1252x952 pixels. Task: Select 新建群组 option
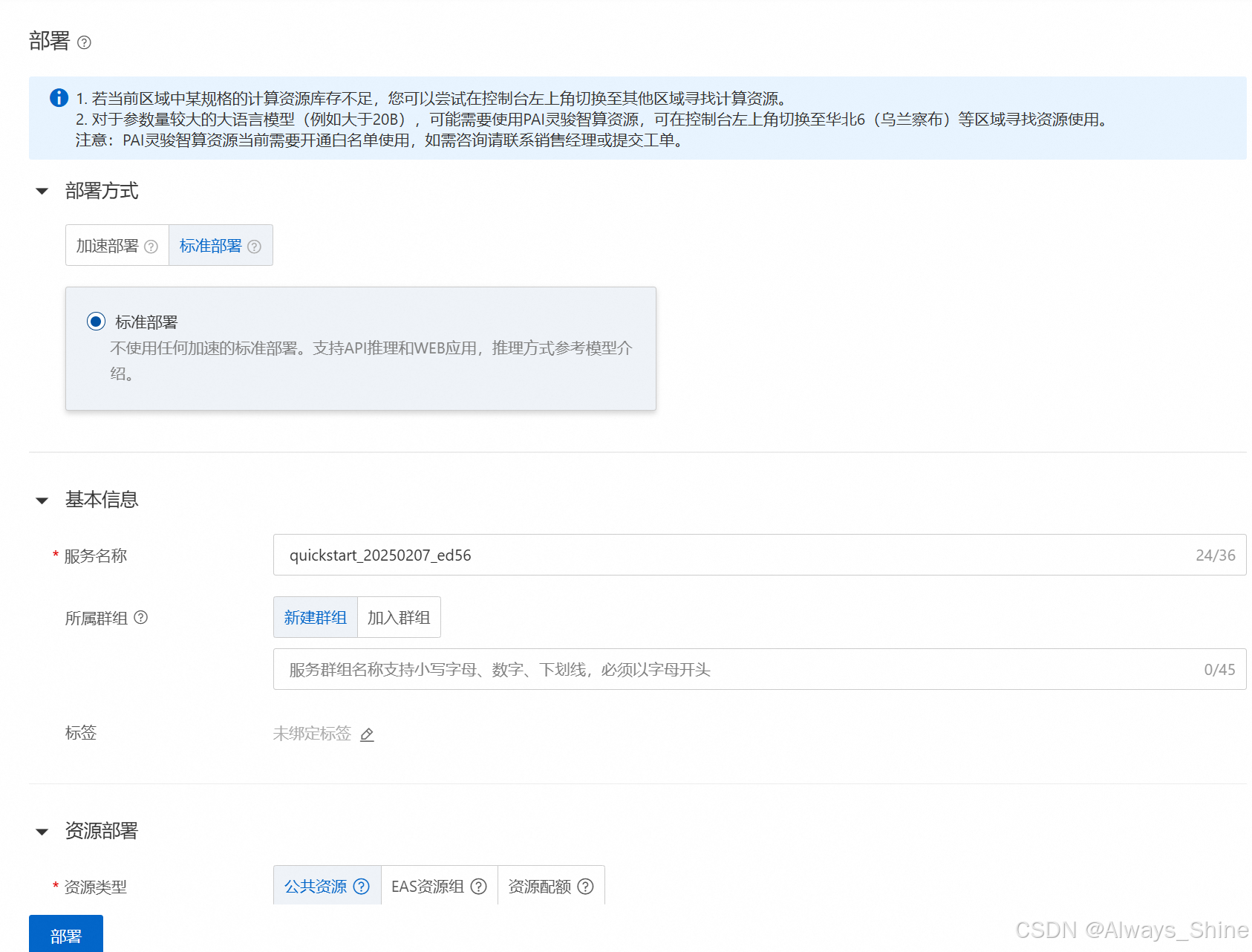coord(316,617)
